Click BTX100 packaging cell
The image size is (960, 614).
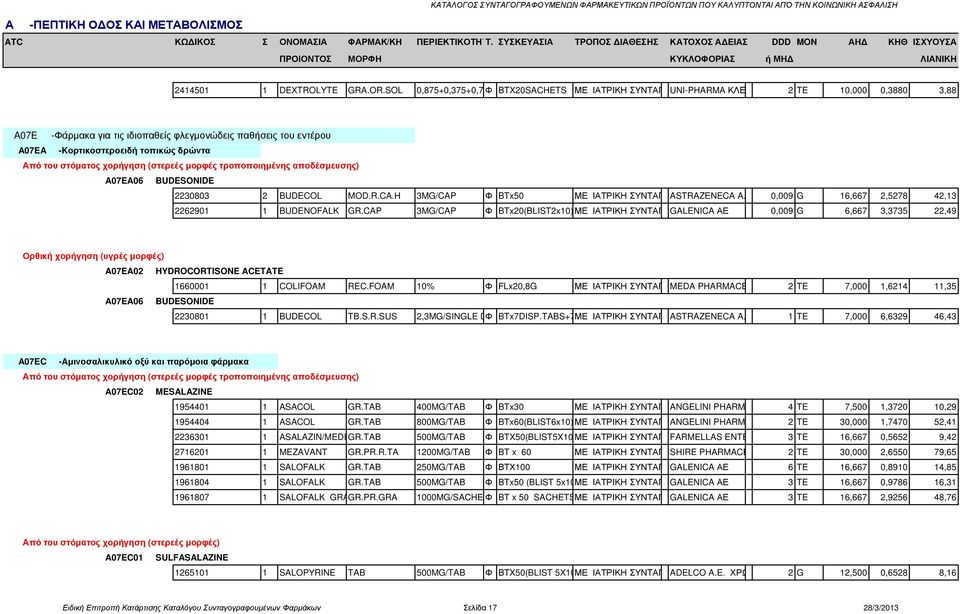(x=534, y=467)
